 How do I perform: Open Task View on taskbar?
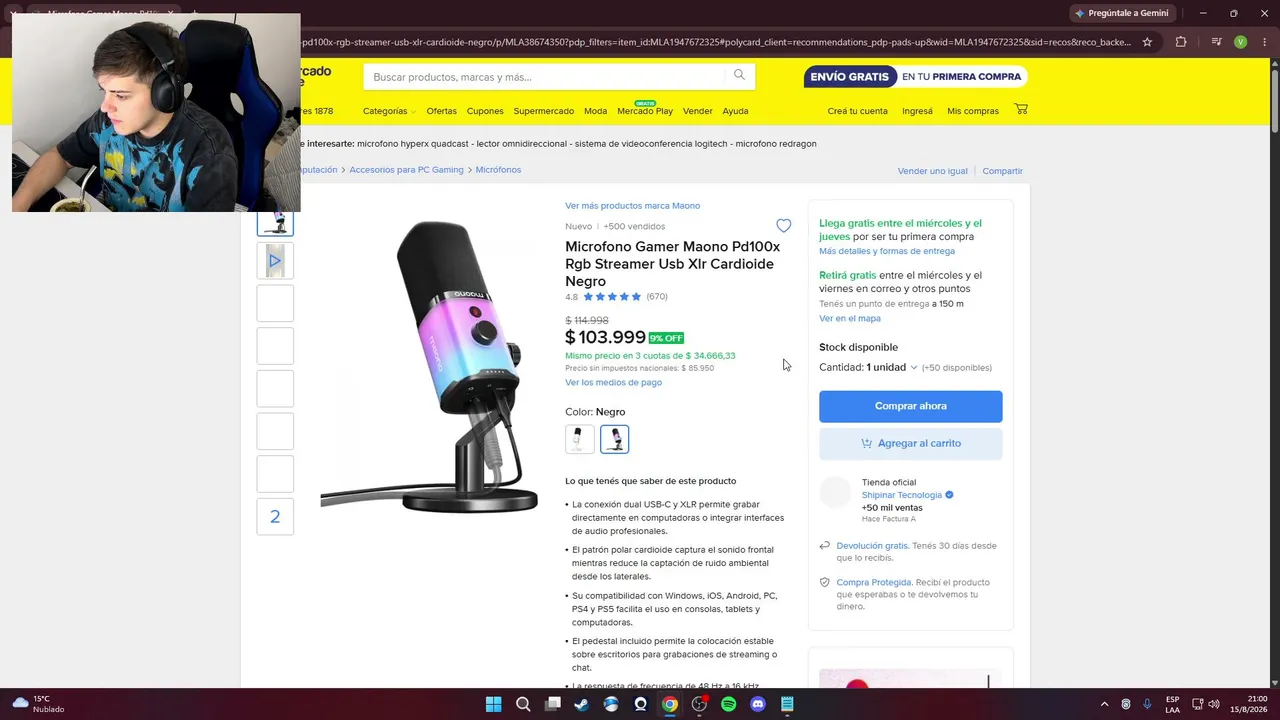pyautogui.click(x=552, y=704)
